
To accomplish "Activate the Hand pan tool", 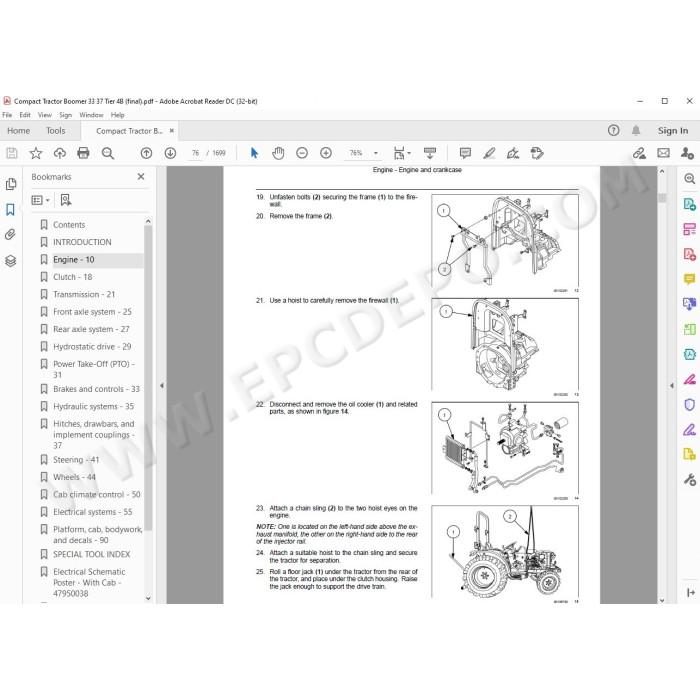I will [x=278, y=153].
